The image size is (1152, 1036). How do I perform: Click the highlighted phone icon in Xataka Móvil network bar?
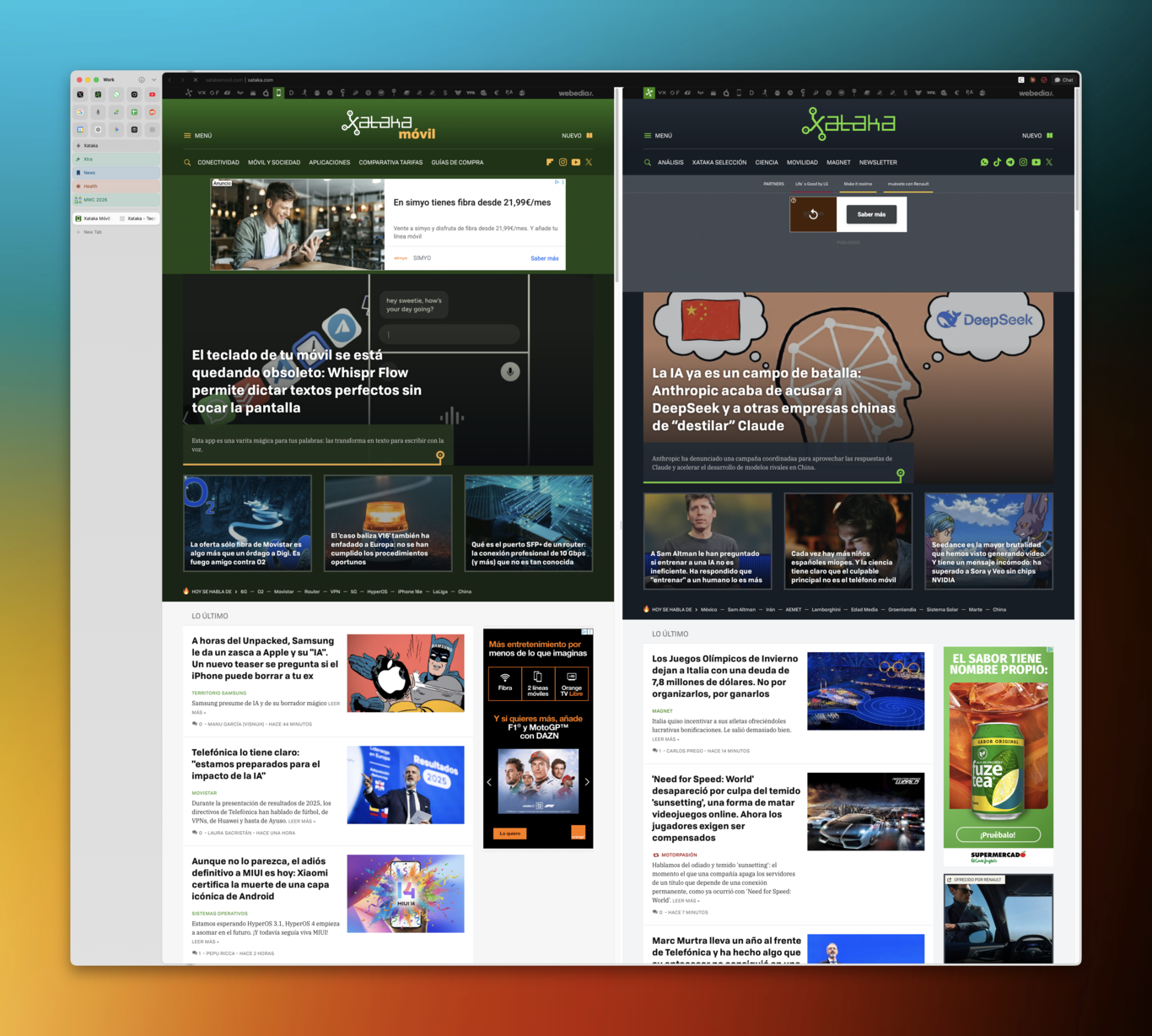(x=278, y=93)
